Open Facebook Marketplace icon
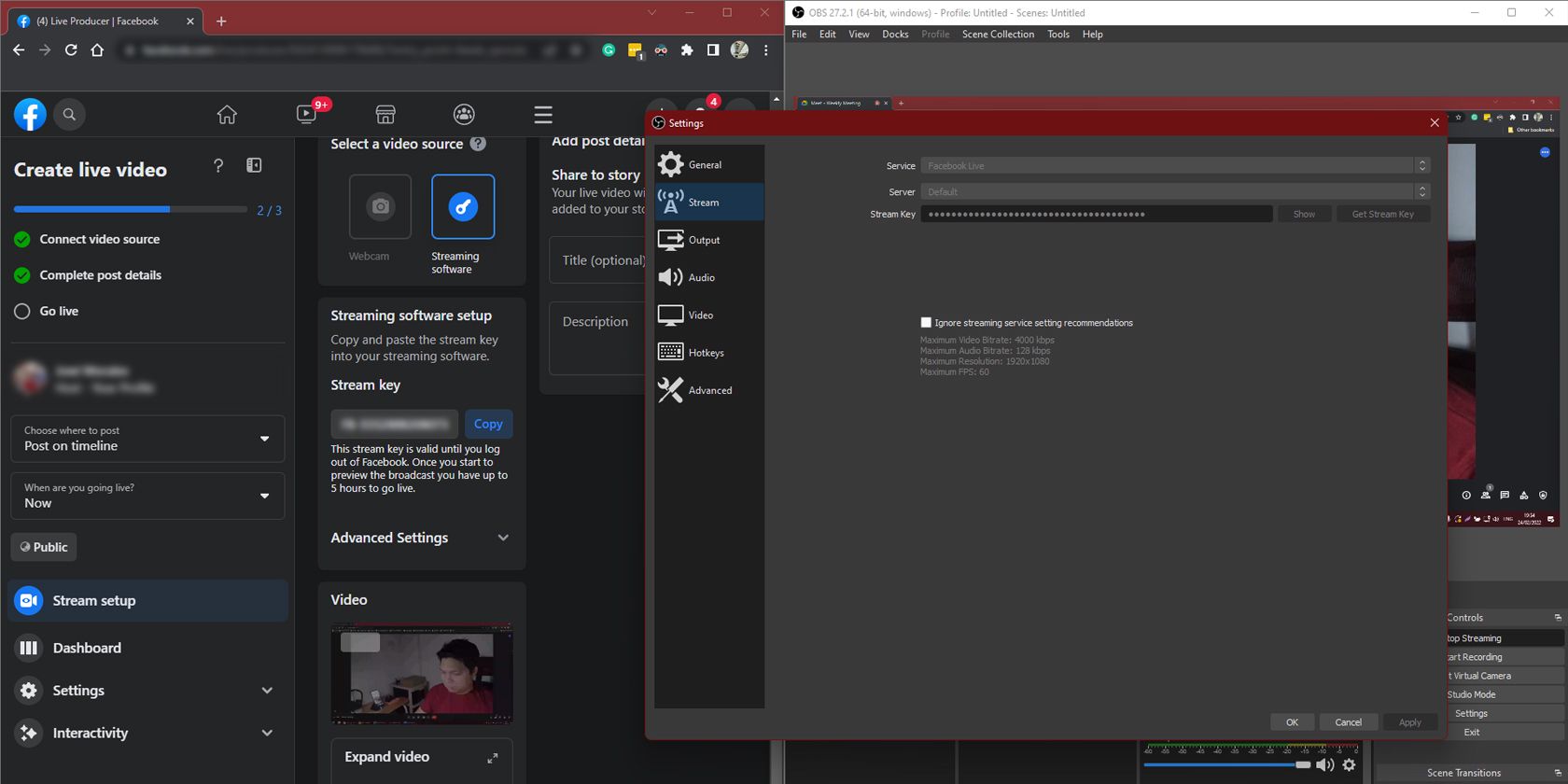The height and width of the screenshot is (784, 1568). point(385,115)
